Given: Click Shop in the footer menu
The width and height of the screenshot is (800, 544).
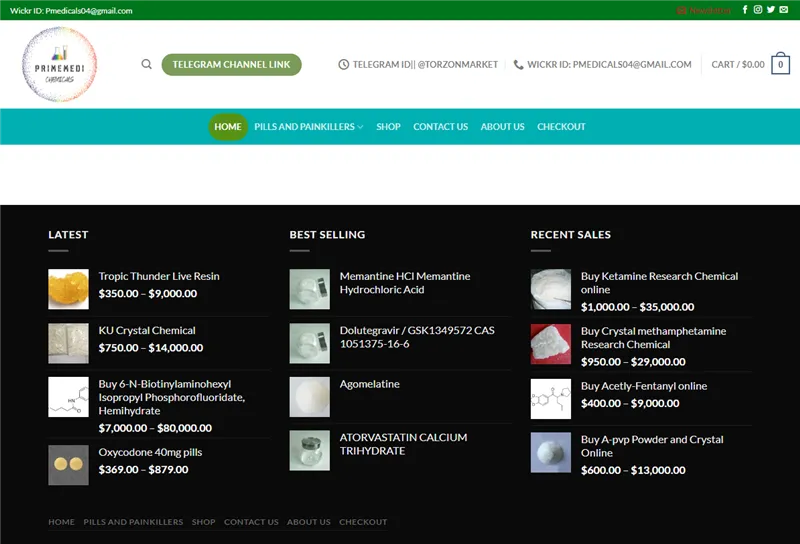Looking at the screenshot, I should (x=203, y=522).
